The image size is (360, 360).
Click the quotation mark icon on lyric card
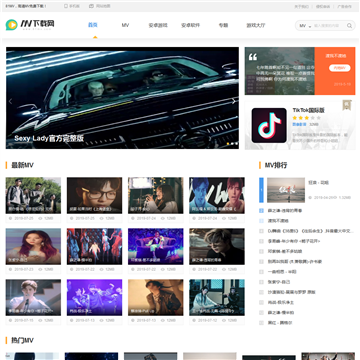tap(253, 57)
